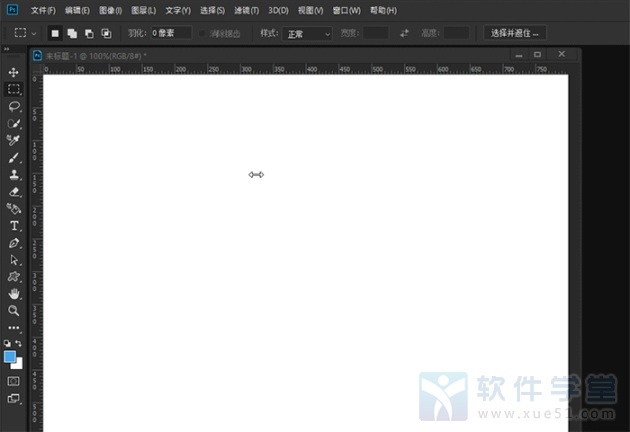
Task: Click the 选择并遮住 button
Action: 515,33
